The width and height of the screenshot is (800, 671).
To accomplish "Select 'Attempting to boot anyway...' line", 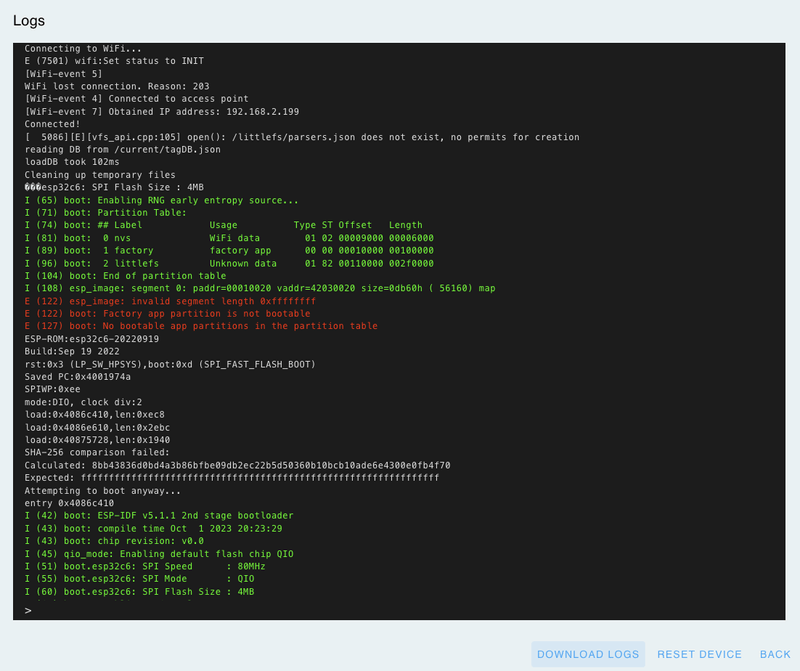I will [x=103, y=491].
